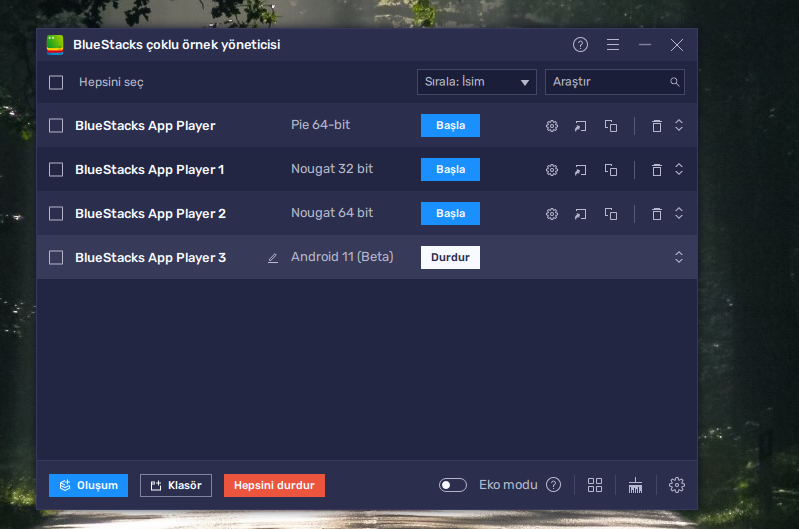Viewport: 799px width, 529px height.
Task: Select checkbox for BlueStacks App Player 3
Action: tap(56, 257)
